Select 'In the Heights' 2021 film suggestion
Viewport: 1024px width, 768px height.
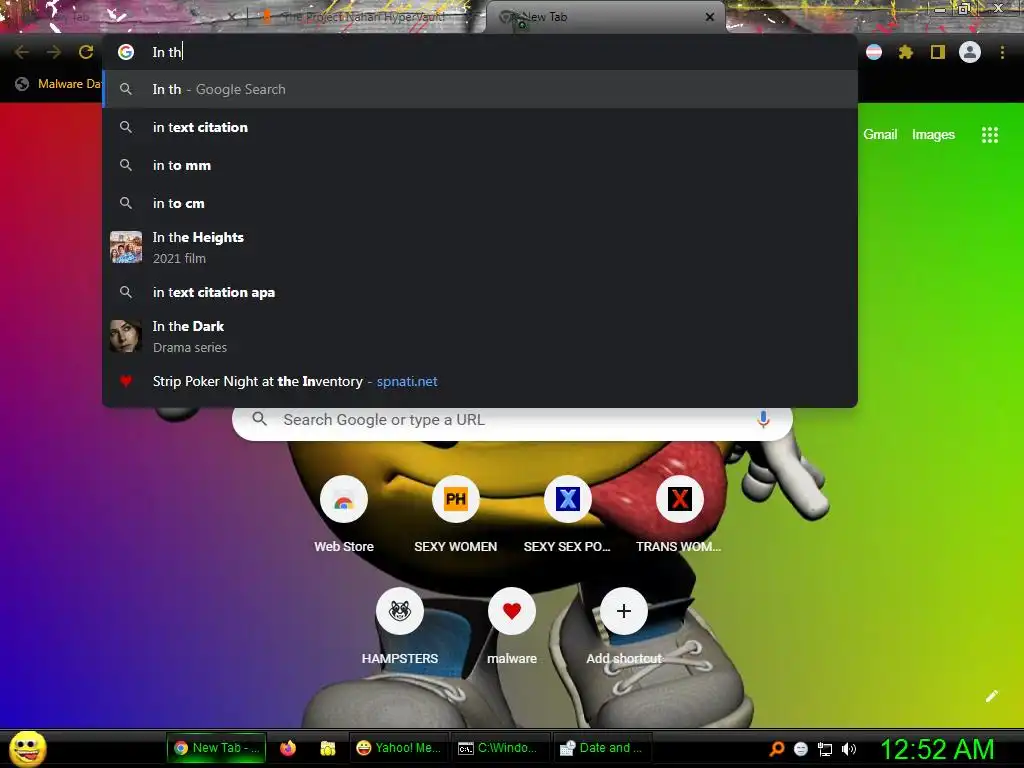point(480,248)
